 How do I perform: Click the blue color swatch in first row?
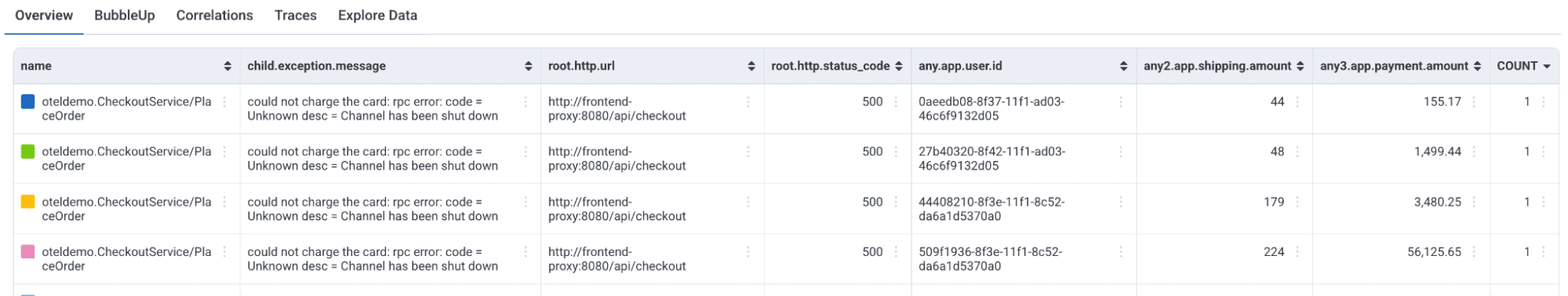click(x=27, y=101)
